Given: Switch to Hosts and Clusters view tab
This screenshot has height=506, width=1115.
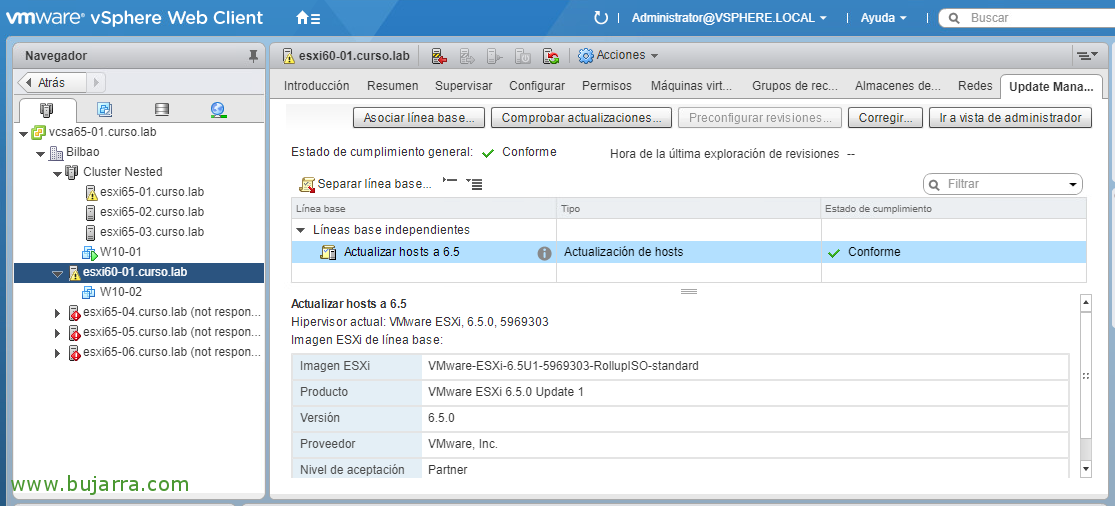Looking at the screenshot, I should click(x=47, y=109).
